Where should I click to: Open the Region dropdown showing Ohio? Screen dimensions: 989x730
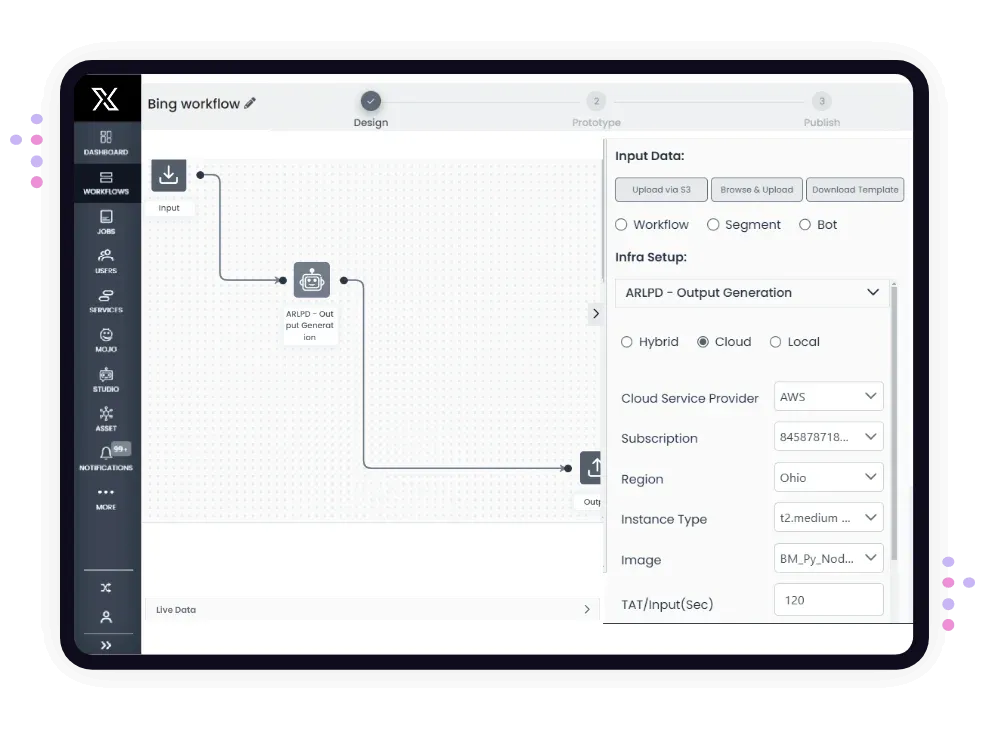[828, 478]
